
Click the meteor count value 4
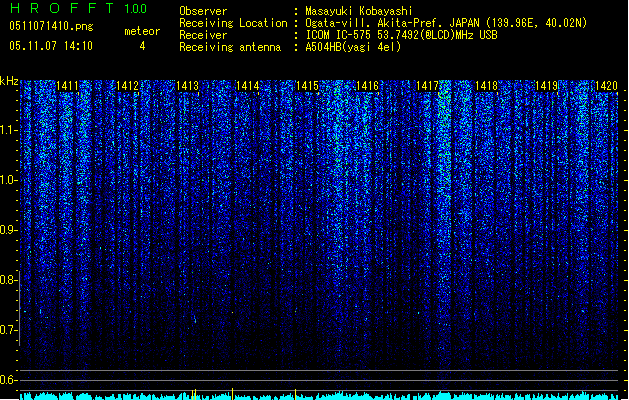pyautogui.click(x=142, y=46)
